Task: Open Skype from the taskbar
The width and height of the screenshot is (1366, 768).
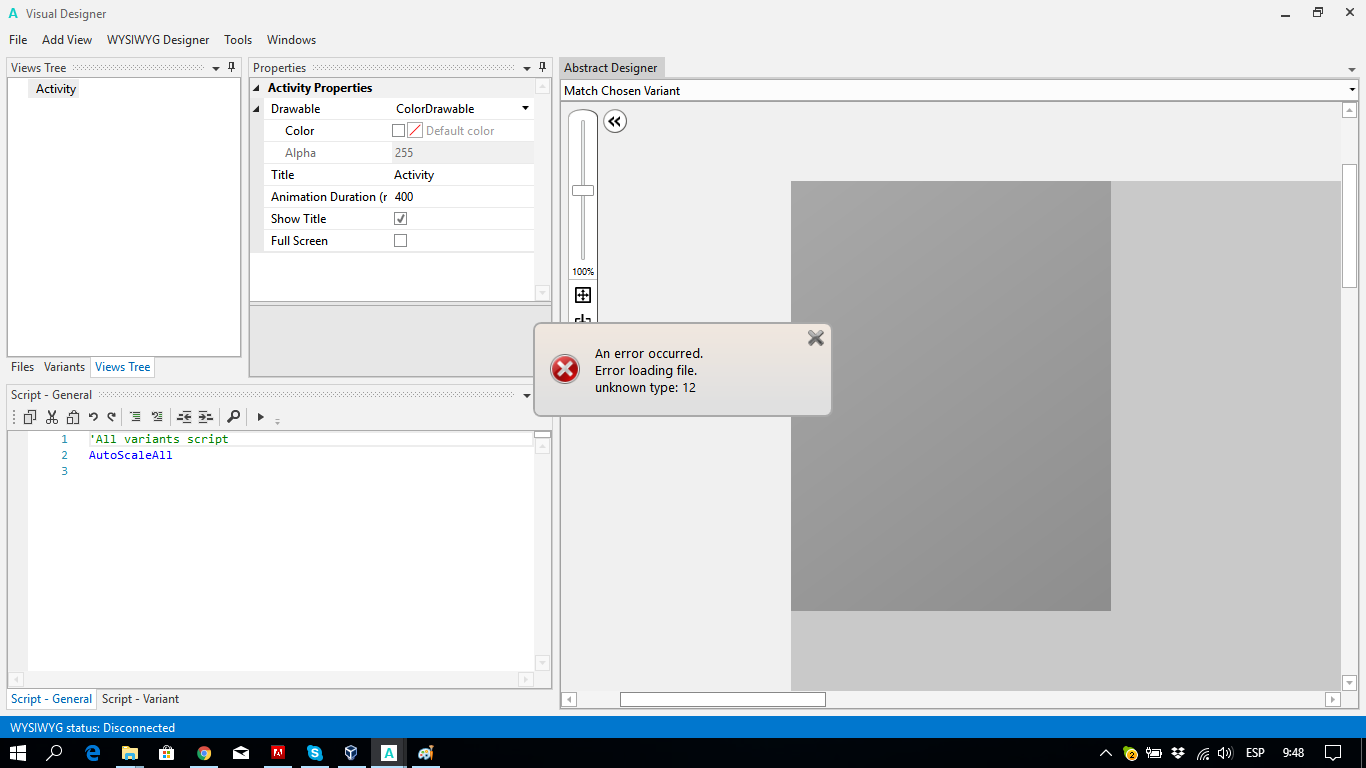Action: pos(315,753)
